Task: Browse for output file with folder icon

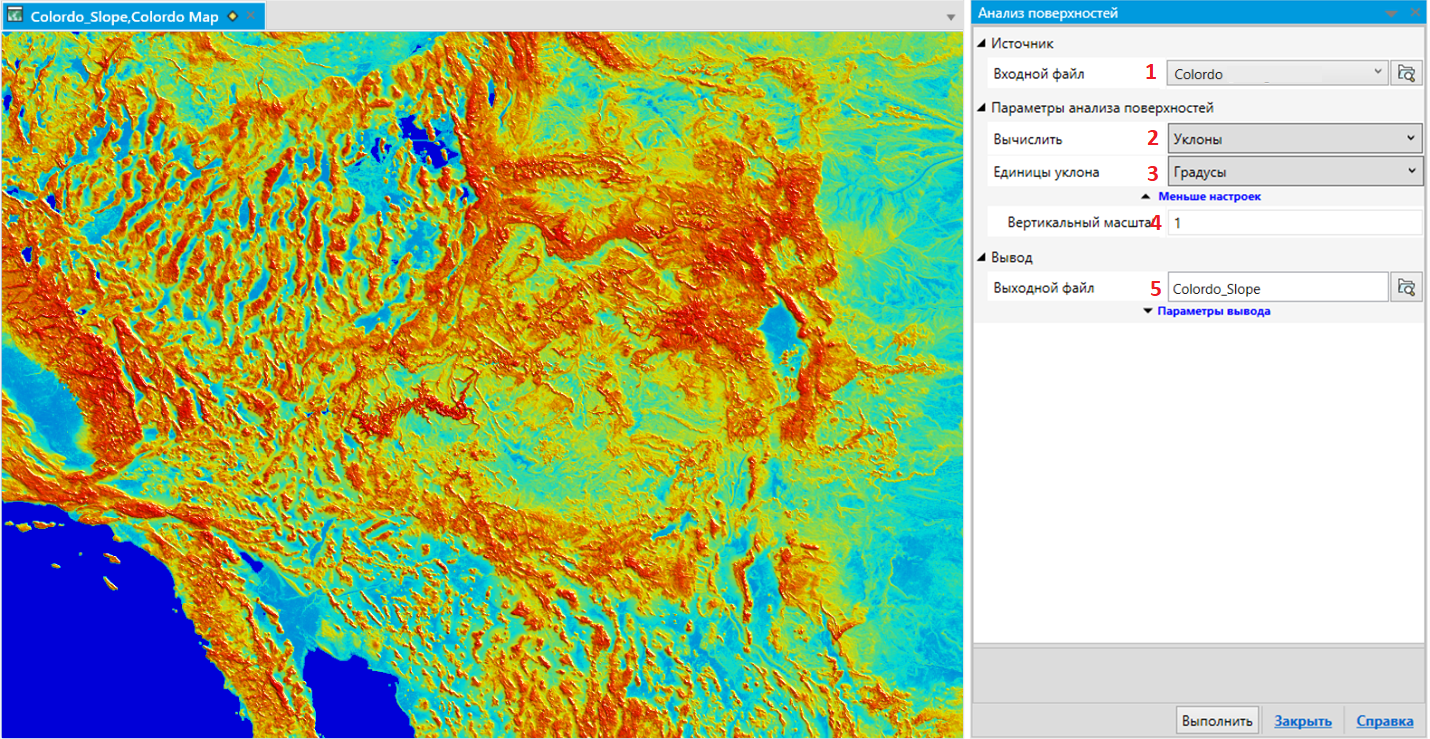Action: pyautogui.click(x=1406, y=288)
